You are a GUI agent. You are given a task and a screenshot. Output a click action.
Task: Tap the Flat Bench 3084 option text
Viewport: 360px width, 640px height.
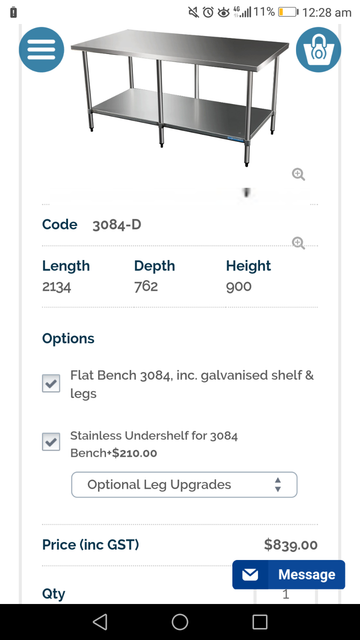[x=192, y=384]
